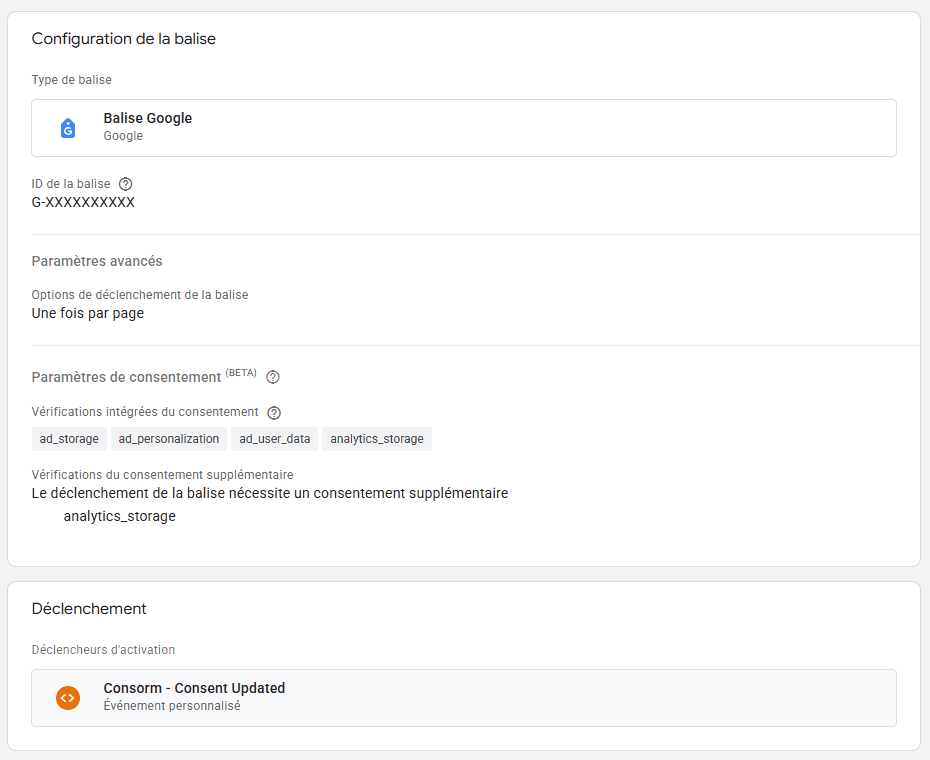
Task: Click the Événement personnalisé subtitle
Action: (172, 706)
